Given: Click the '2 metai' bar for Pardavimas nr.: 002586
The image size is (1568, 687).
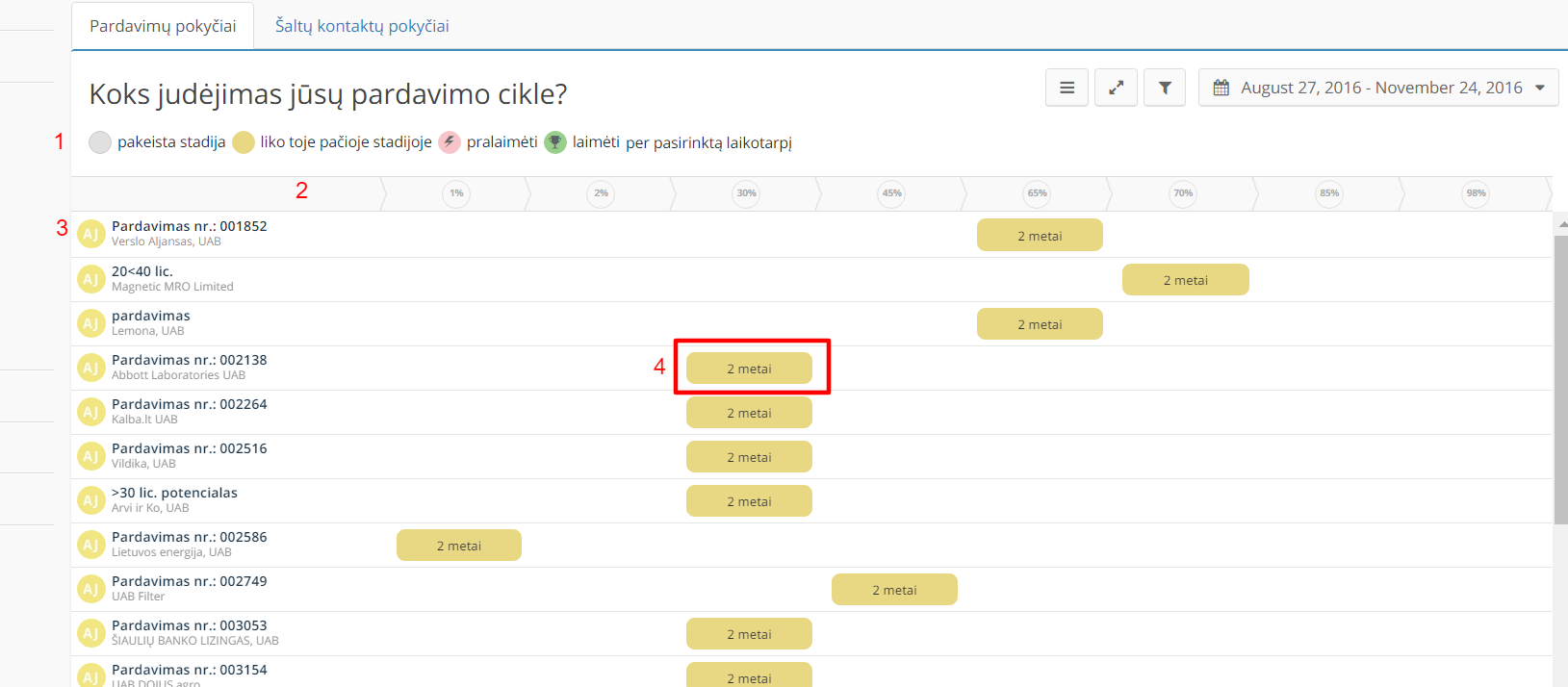Looking at the screenshot, I should (x=459, y=546).
